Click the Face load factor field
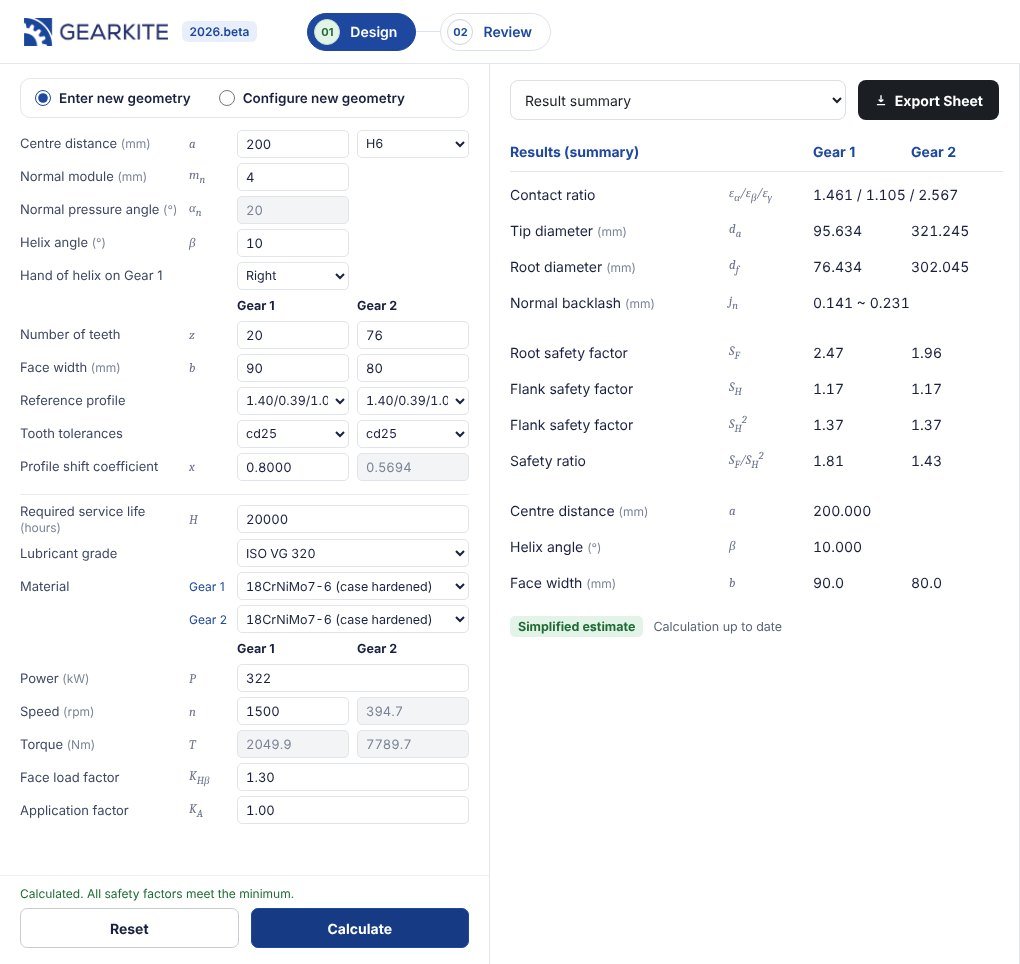Viewport: 1020px width, 964px height. [x=353, y=777]
